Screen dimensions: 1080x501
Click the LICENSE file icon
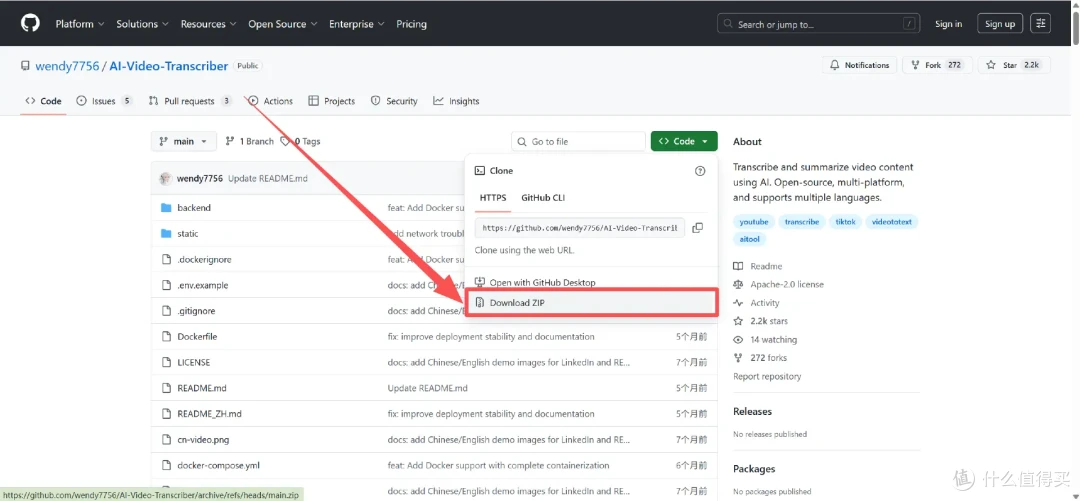165,362
